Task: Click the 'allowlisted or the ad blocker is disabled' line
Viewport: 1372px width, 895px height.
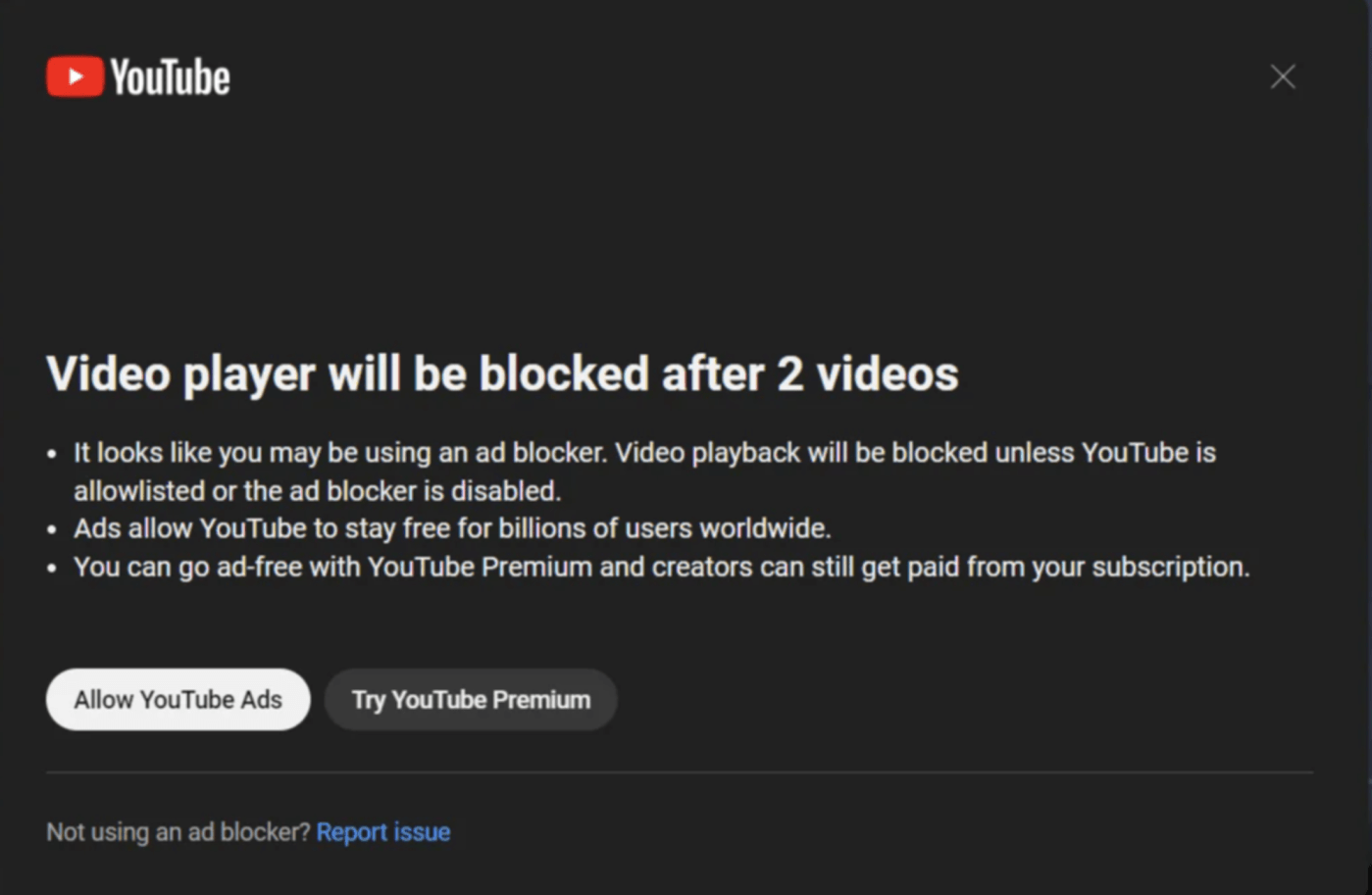Action: click(317, 490)
